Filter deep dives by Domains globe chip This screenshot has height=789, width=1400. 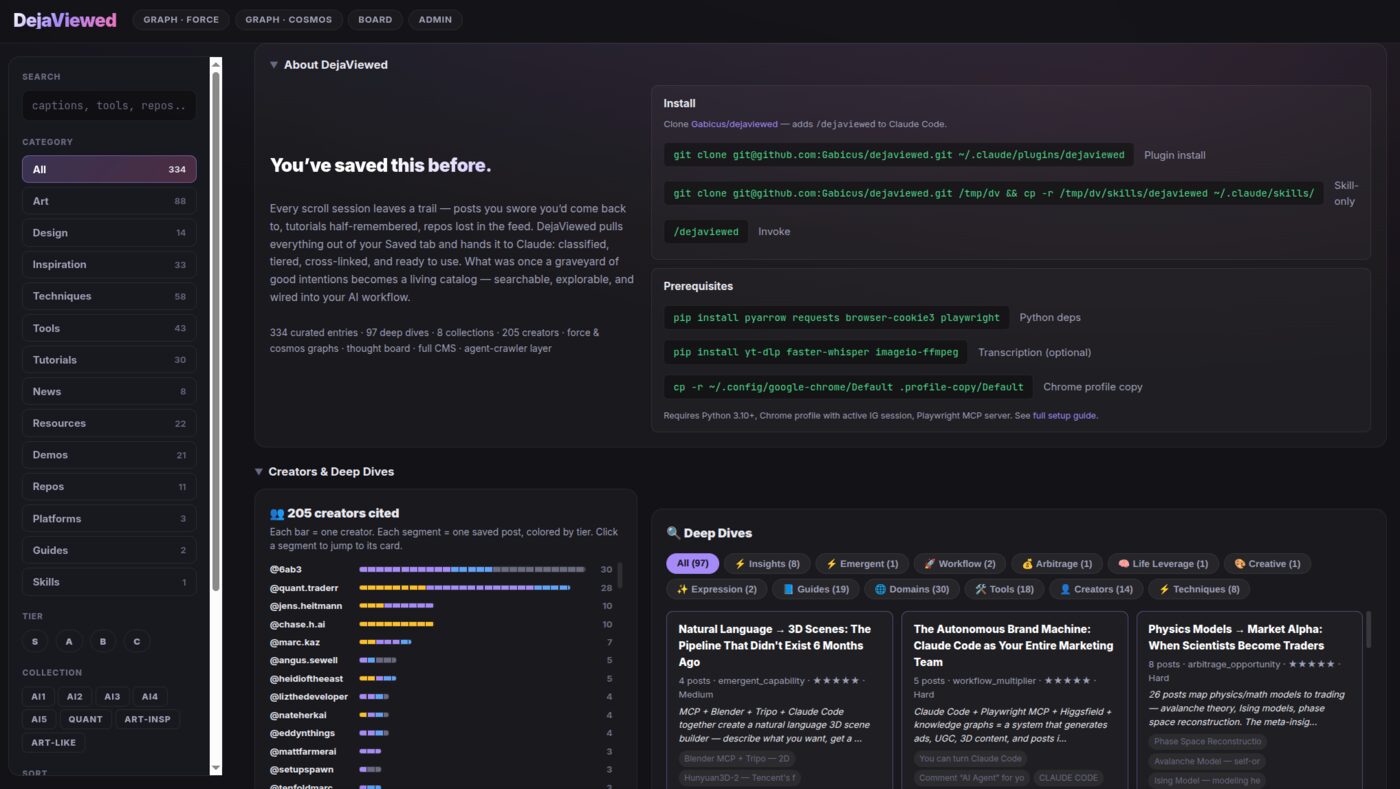pyautogui.click(x=911, y=589)
